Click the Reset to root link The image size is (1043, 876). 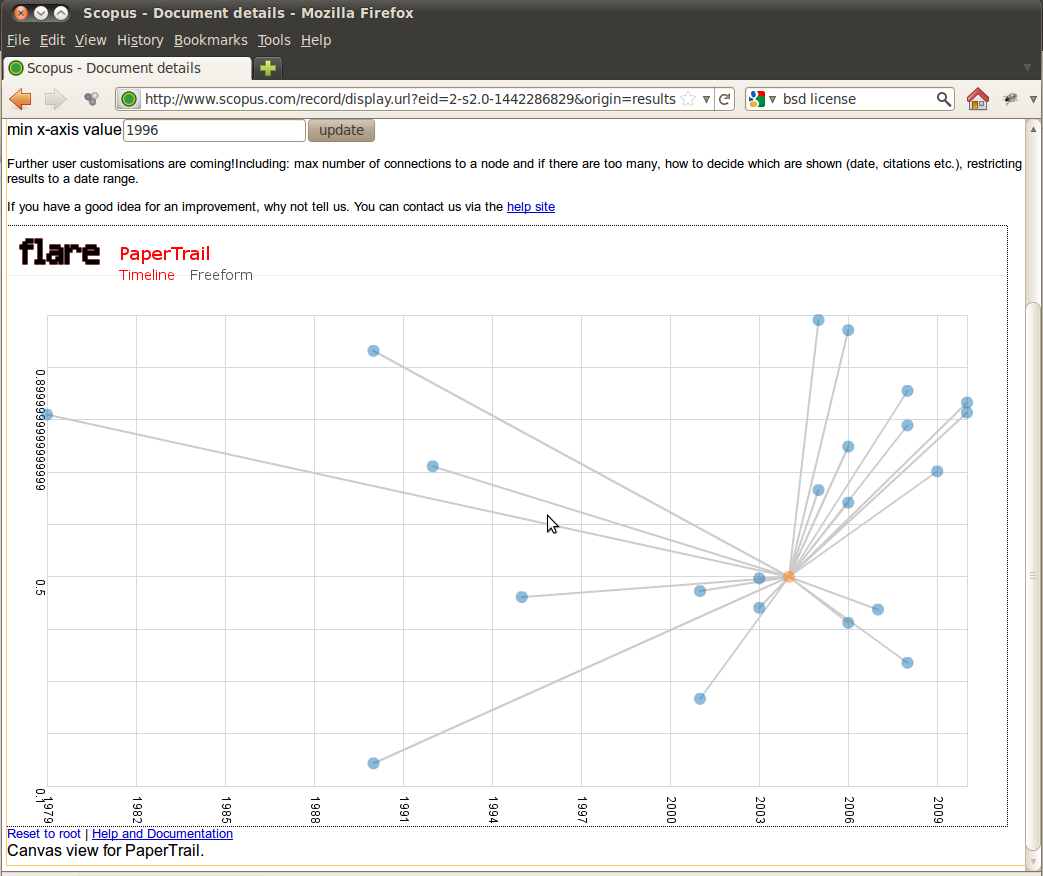[x=44, y=833]
